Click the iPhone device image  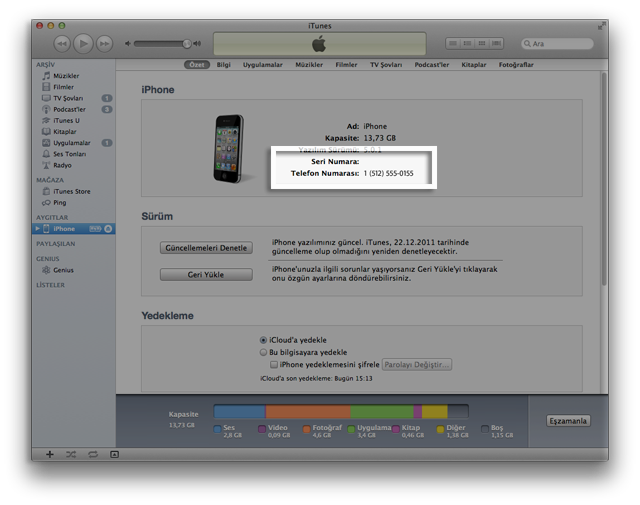tap(229, 149)
